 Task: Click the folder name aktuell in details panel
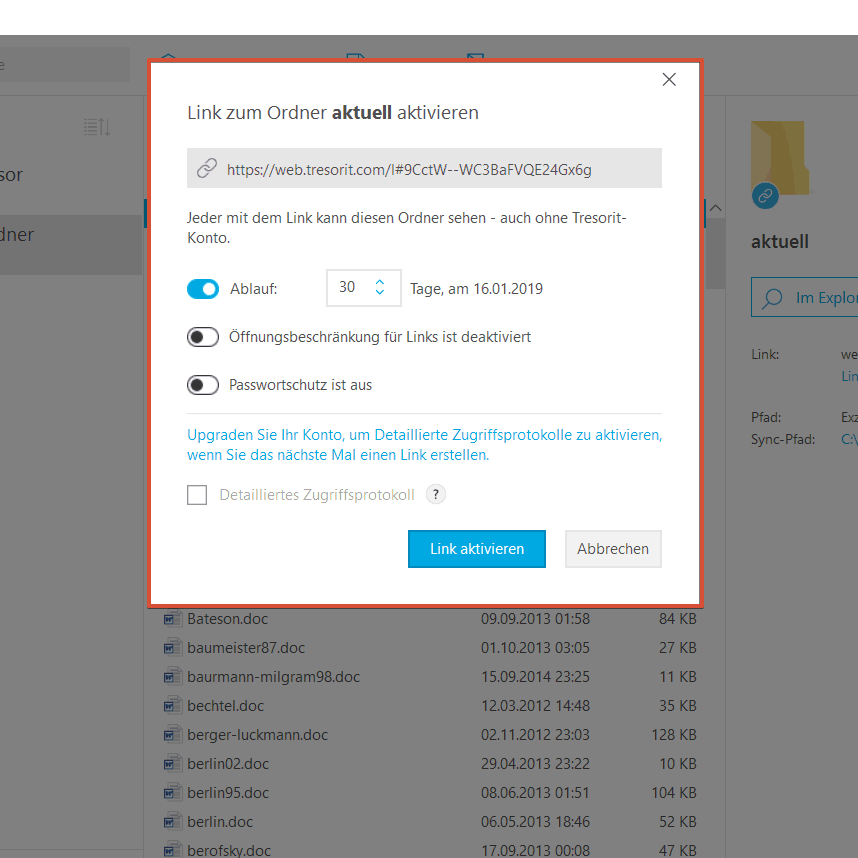click(780, 242)
